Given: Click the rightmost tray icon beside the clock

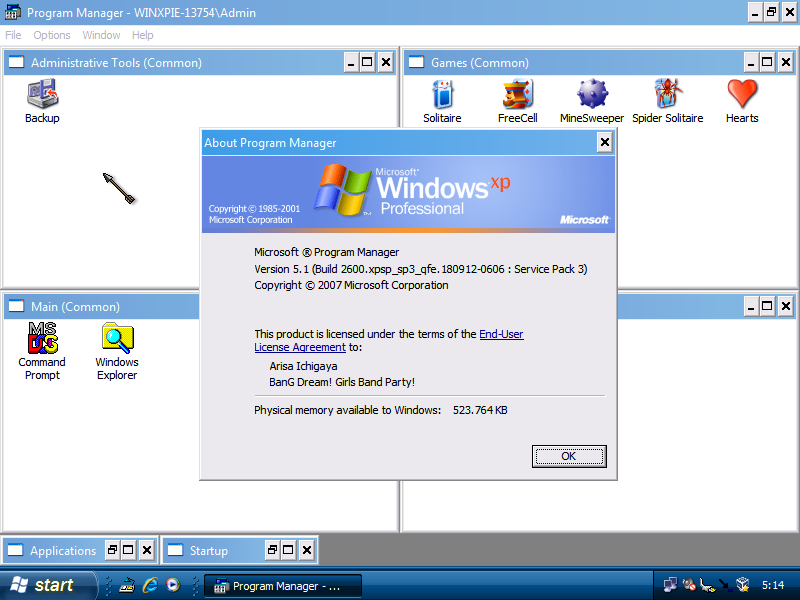Looking at the screenshot, I should pos(743,585).
